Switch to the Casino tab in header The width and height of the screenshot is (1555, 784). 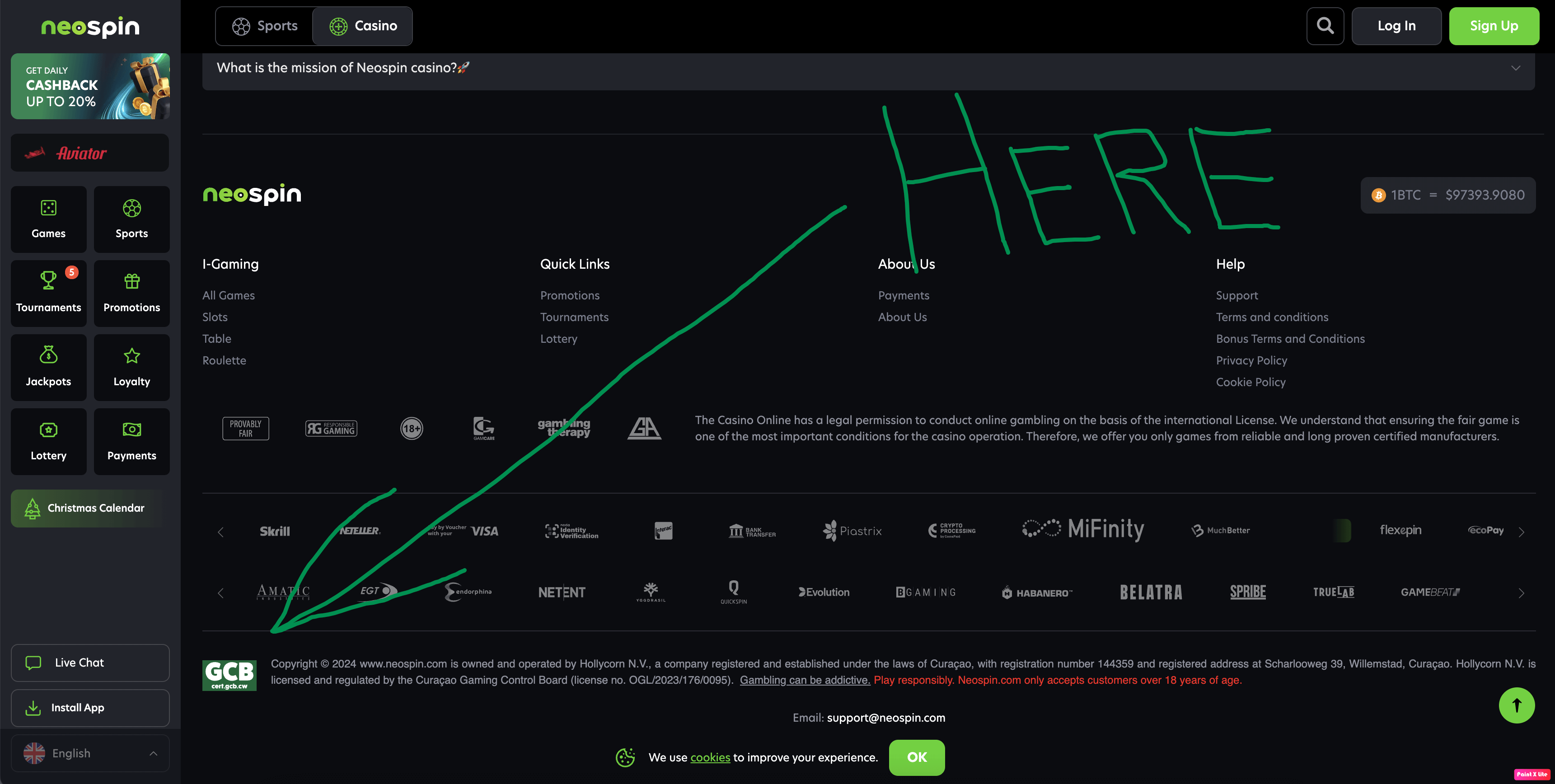(363, 26)
